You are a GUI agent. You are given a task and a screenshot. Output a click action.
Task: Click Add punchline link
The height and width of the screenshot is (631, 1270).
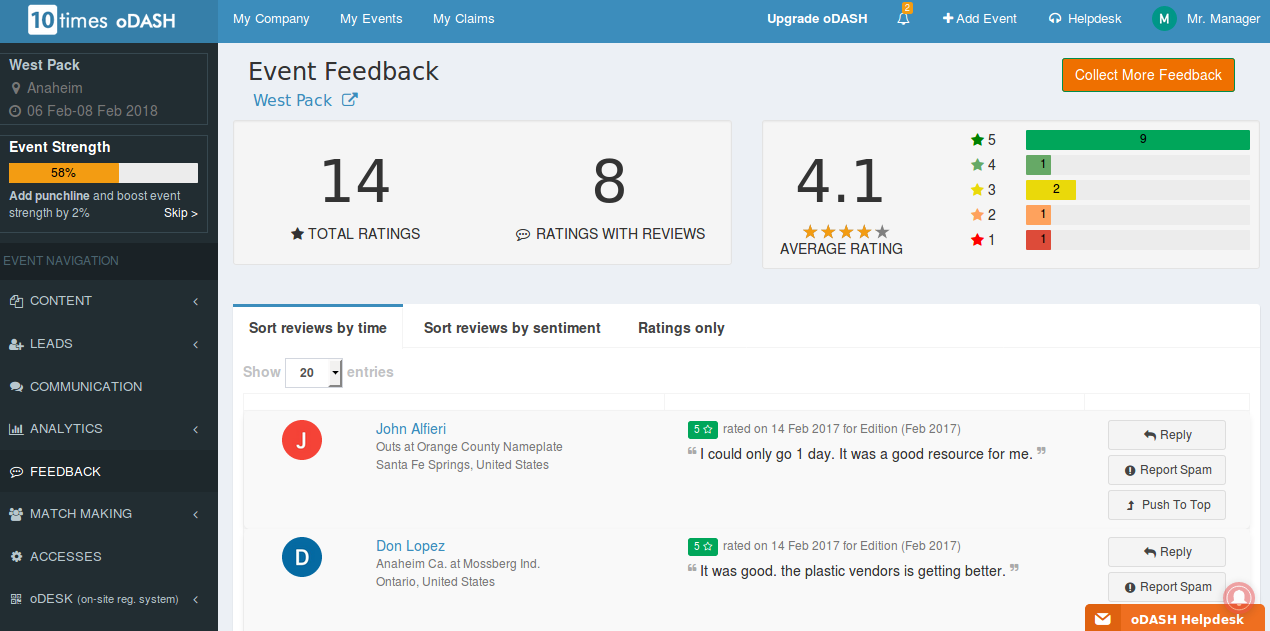(x=49, y=196)
